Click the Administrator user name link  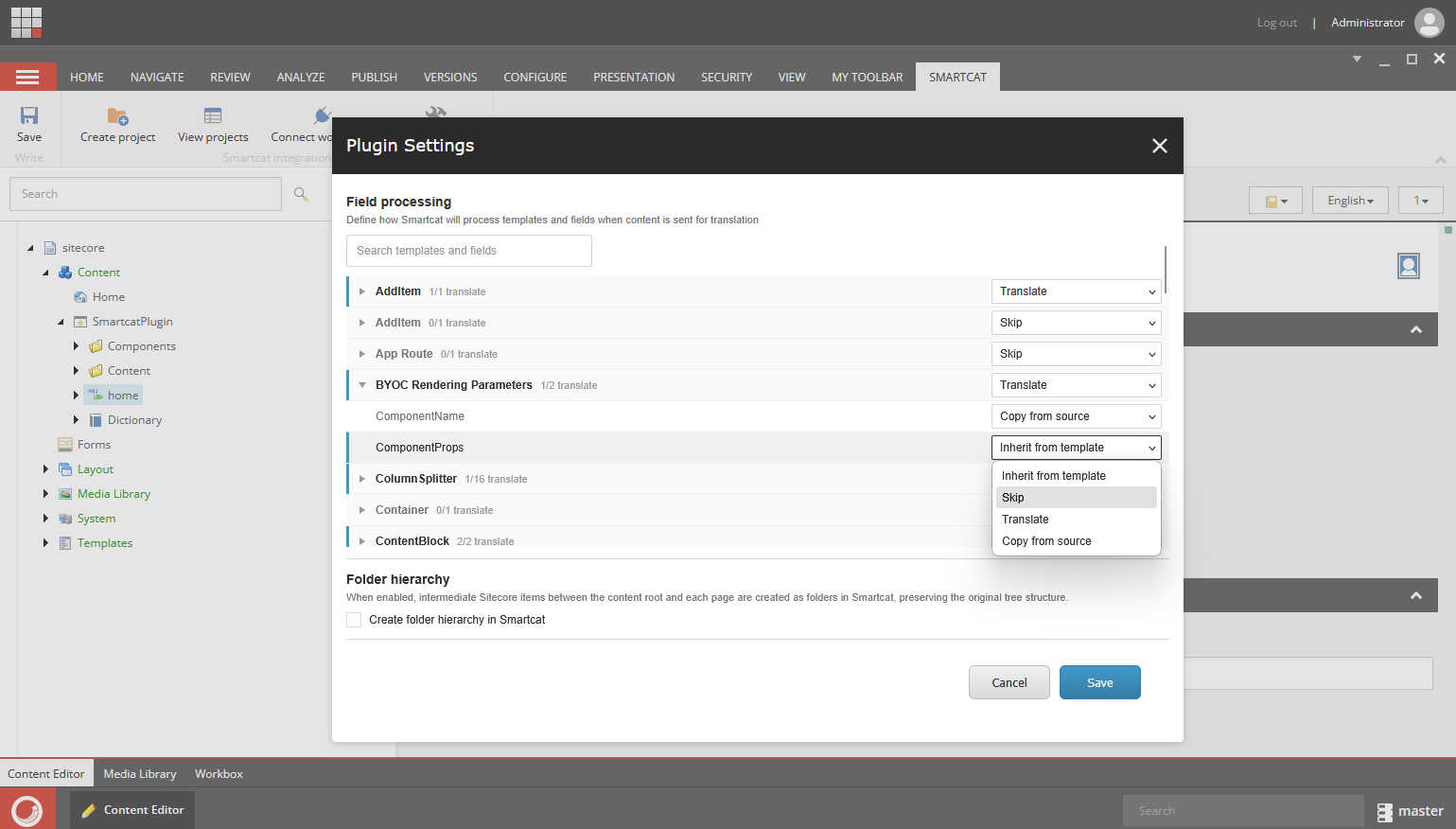click(x=1368, y=23)
